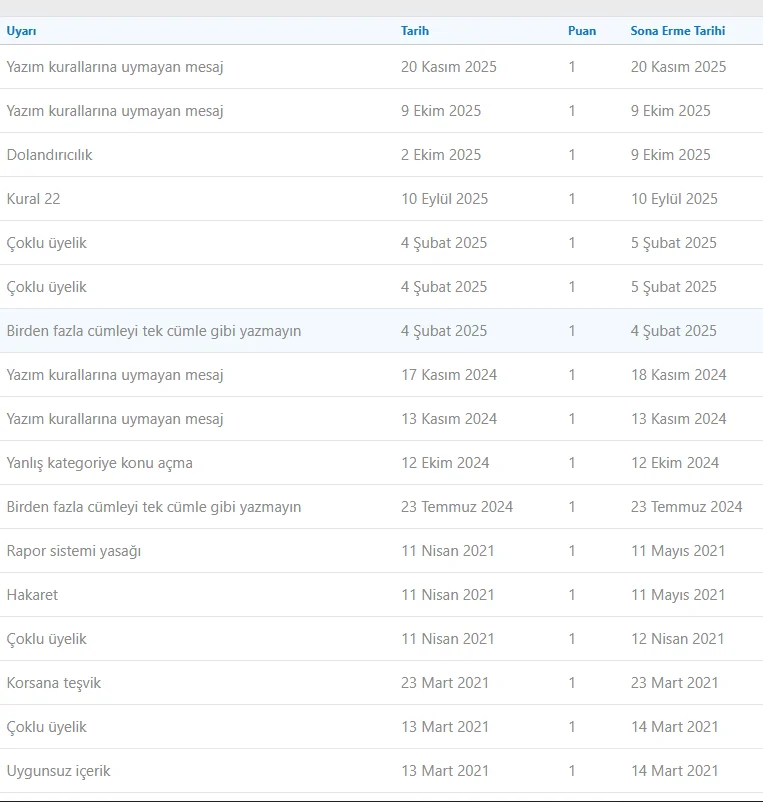Screen dimensions: 763x802
Task: Click Tarih cell 23 Mart 2021
Action: (445, 682)
